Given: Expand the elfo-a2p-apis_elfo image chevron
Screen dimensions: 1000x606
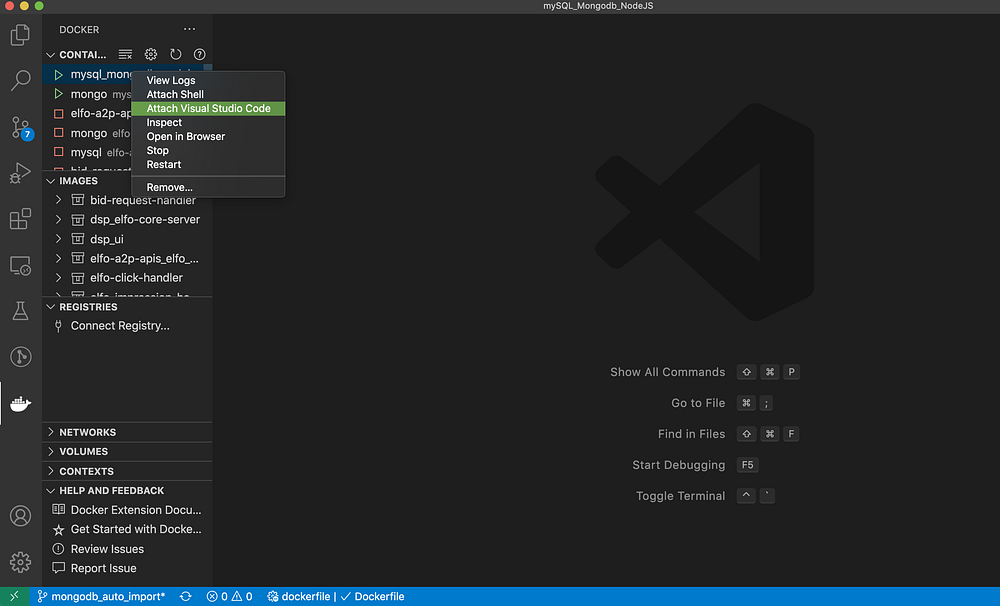Looking at the screenshot, I should pyautogui.click(x=58, y=258).
